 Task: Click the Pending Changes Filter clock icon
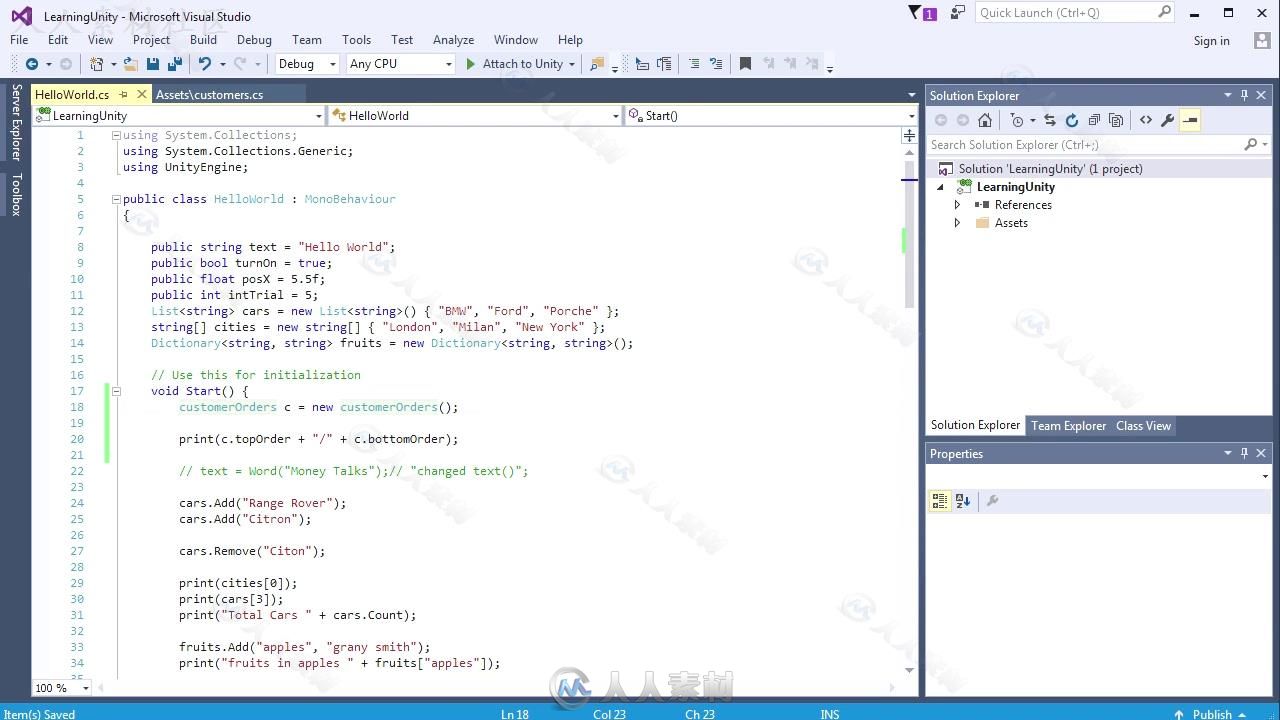pos(1016,120)
